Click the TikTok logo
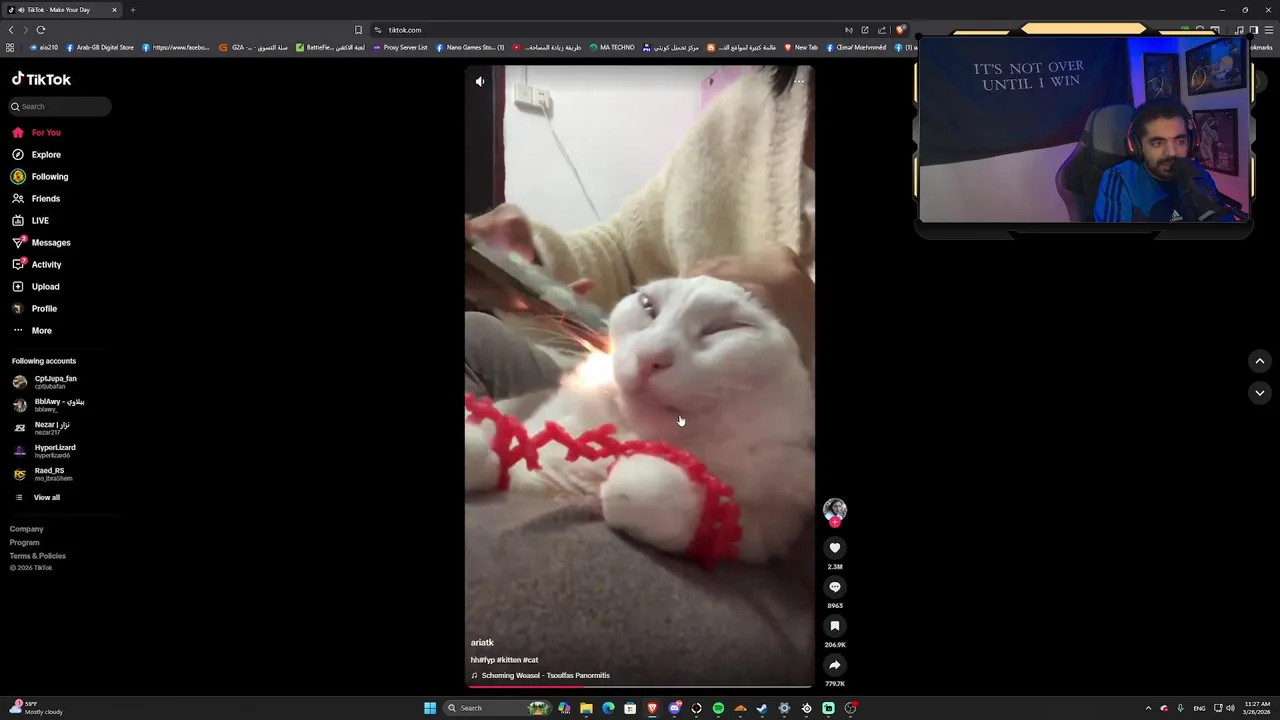This screenshot has height=720, width=1280. click(x=41, y=79)
